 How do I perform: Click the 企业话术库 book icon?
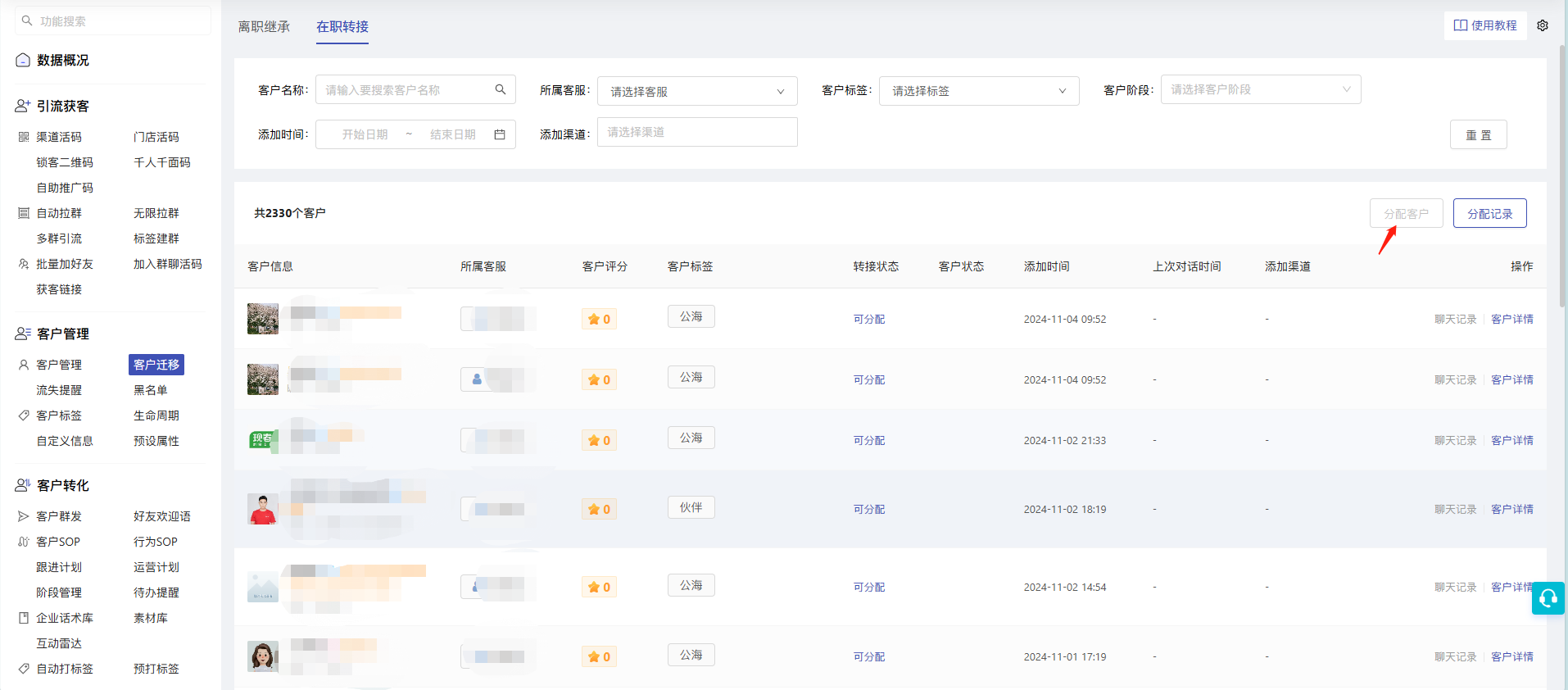24,618
